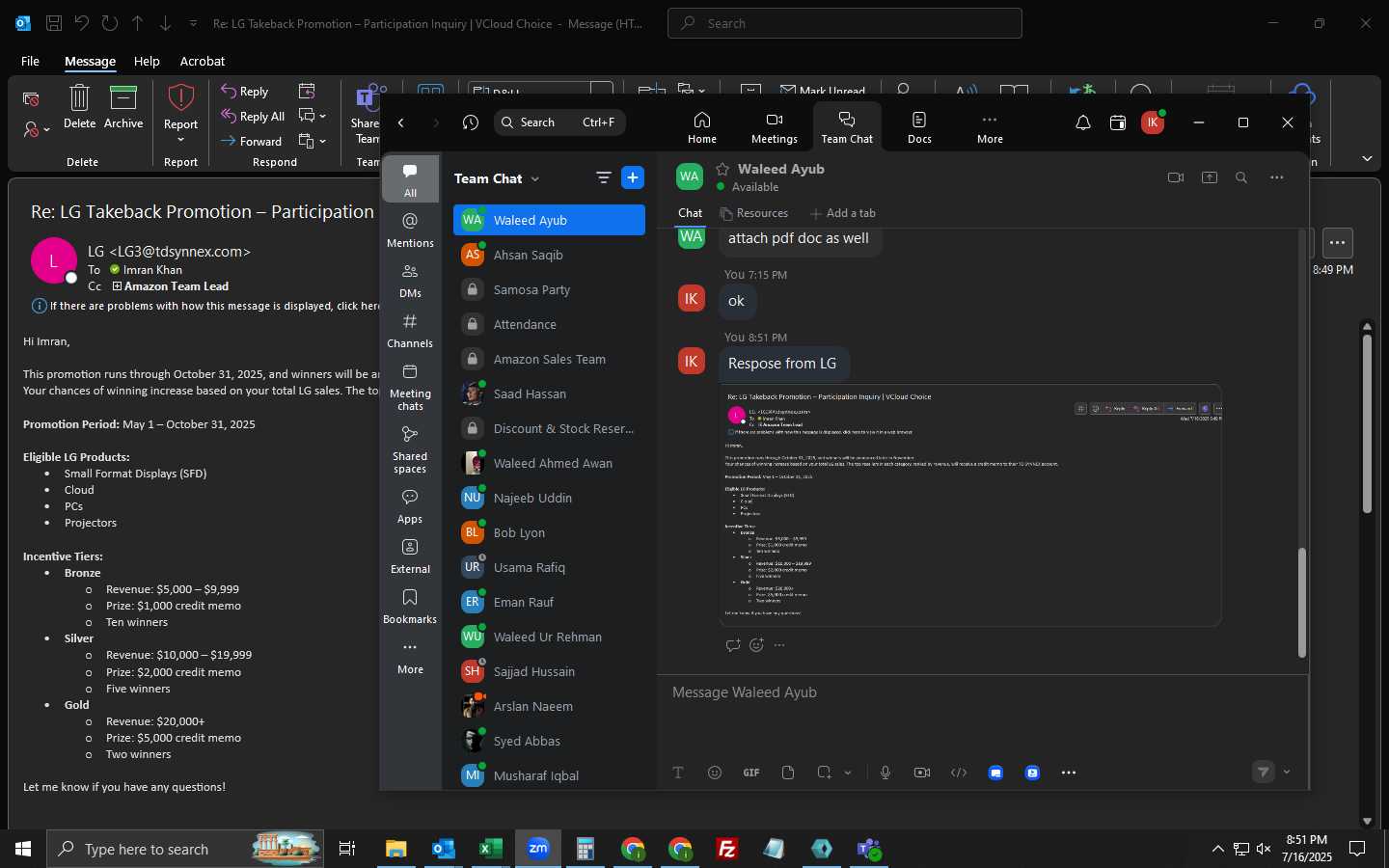The image size is (1389, 868).
Task: Open the LG email screenshot thumbnail in chat
Action: 970,505
